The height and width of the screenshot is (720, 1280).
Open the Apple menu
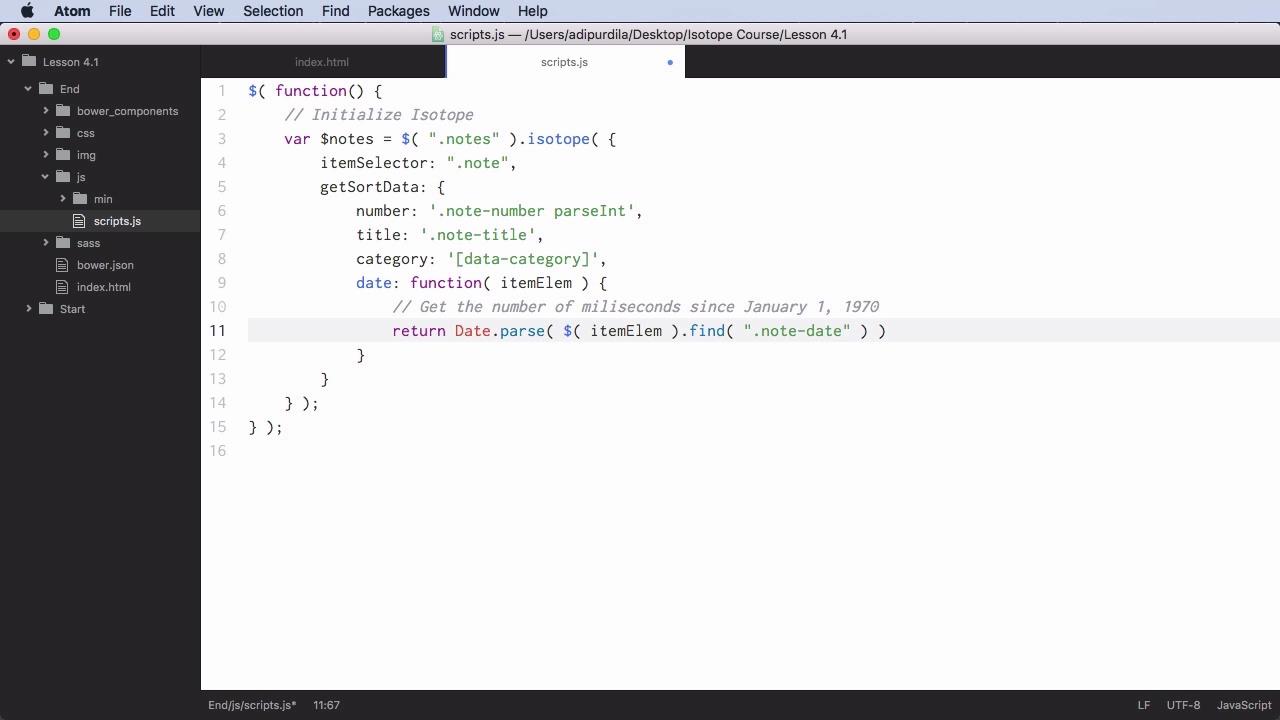(27, 11)
